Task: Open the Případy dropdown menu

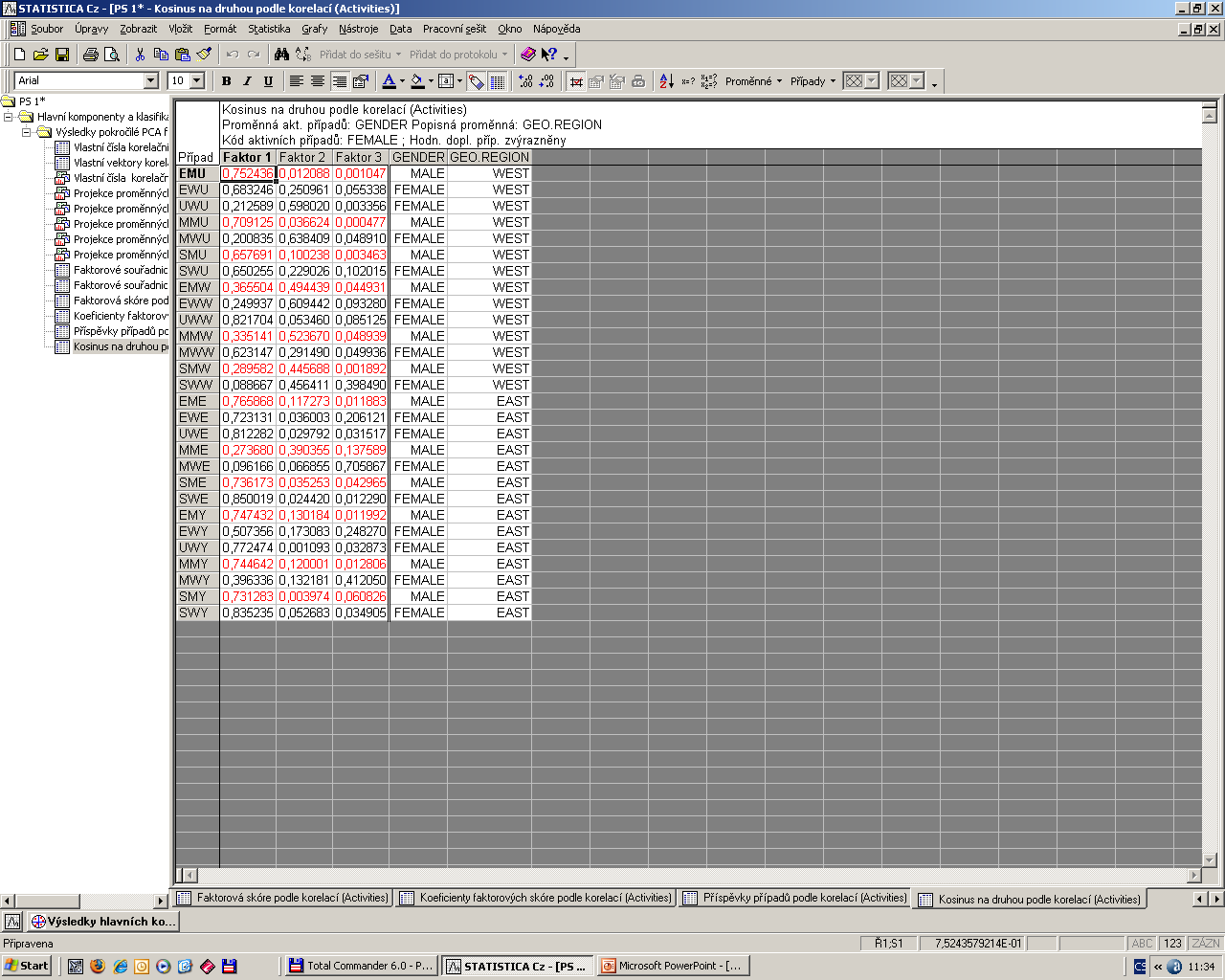Action: (813, 81)
